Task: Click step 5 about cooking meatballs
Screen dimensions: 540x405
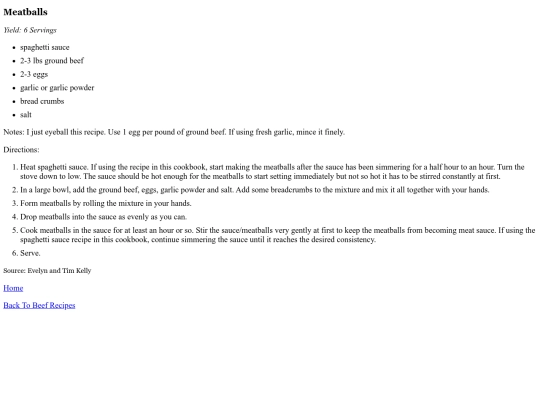Action: point(278,235)
